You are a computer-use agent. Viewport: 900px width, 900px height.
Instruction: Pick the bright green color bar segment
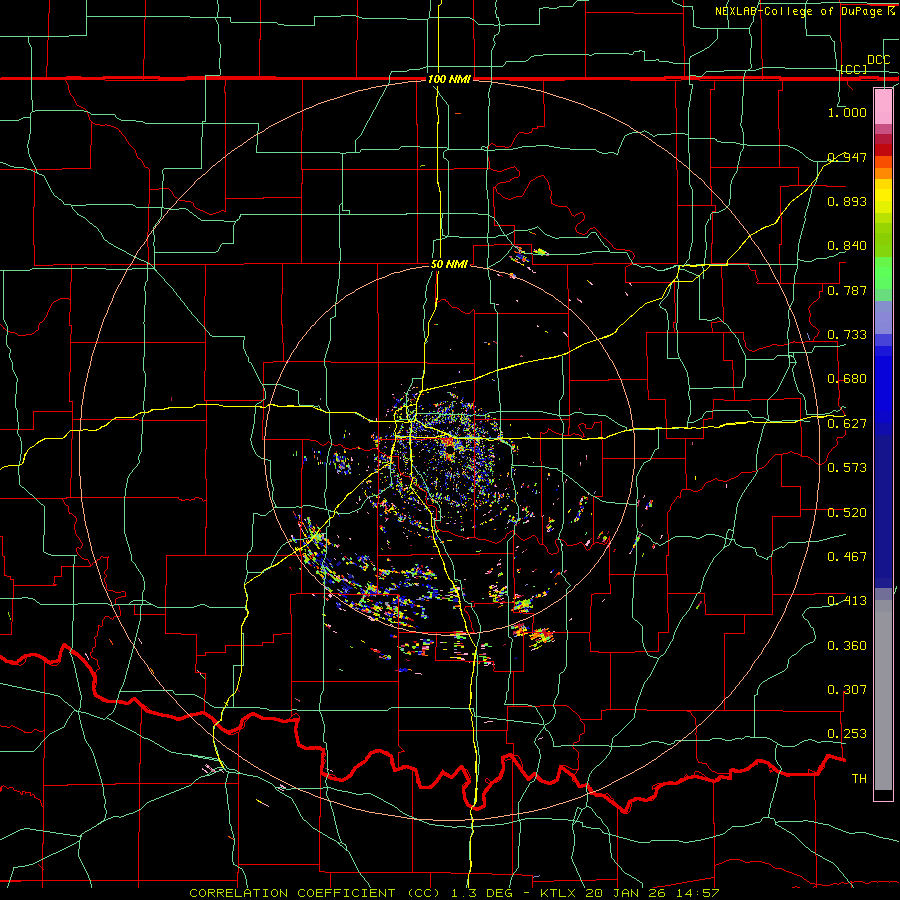[x=883, y=273]
